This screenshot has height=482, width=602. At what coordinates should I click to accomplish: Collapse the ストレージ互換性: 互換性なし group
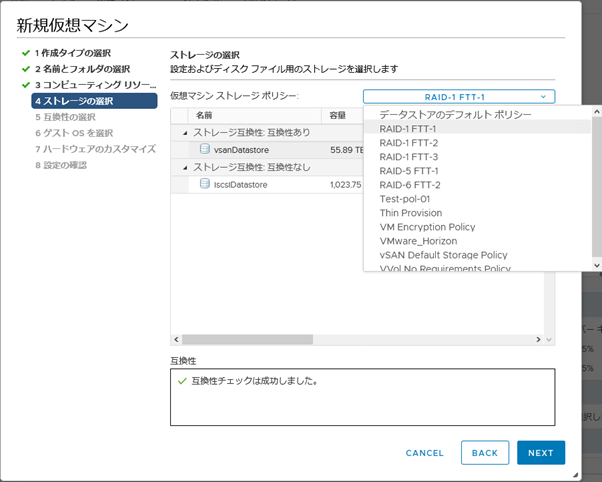(184, 167)
